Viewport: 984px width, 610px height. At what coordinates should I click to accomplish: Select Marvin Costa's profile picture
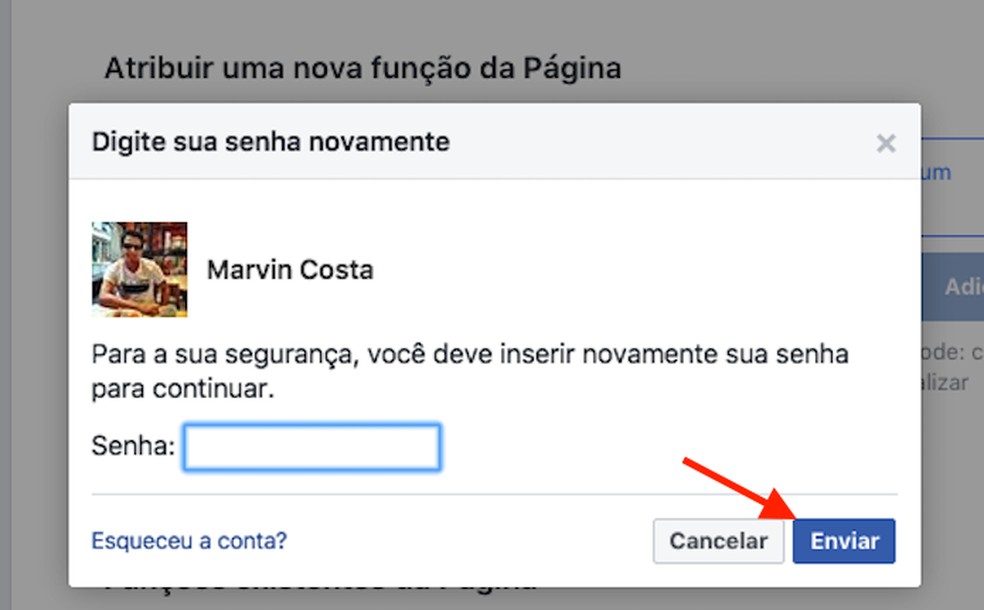click(140, 269)
